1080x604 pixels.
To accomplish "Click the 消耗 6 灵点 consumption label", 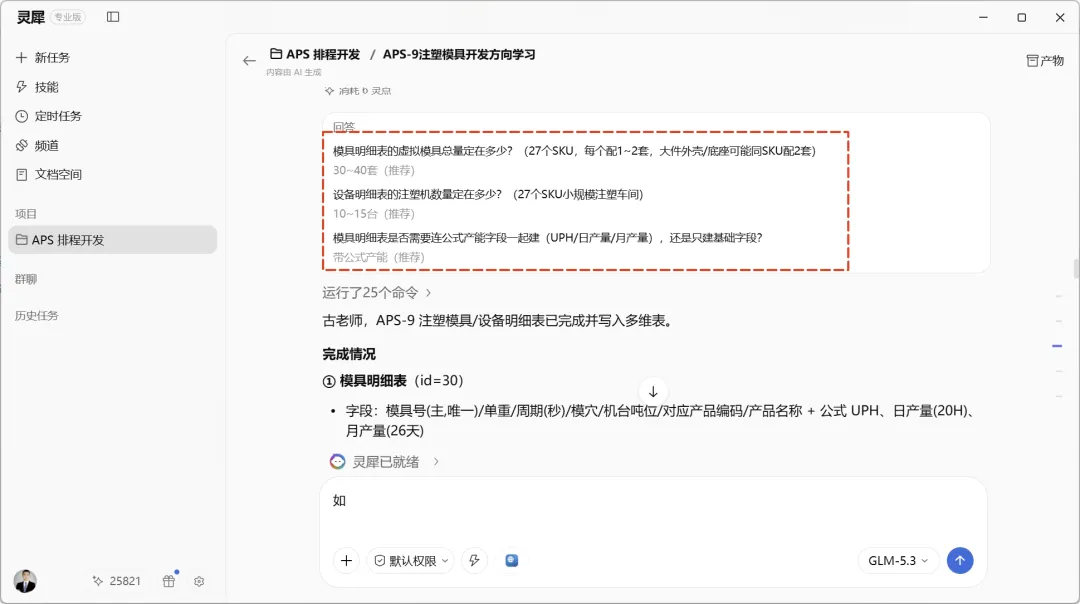I will click(x=358, y=90).
